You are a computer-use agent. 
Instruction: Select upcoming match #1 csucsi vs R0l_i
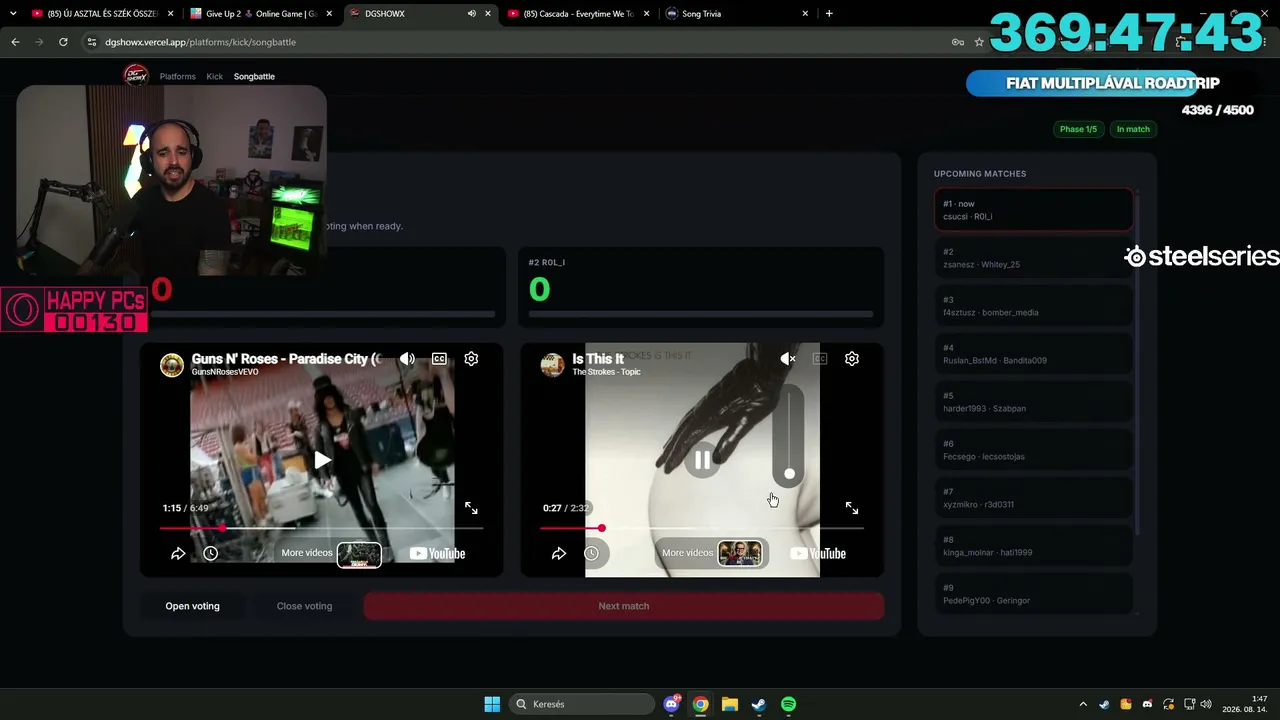pyautogui.click(x=1033, y=210)
